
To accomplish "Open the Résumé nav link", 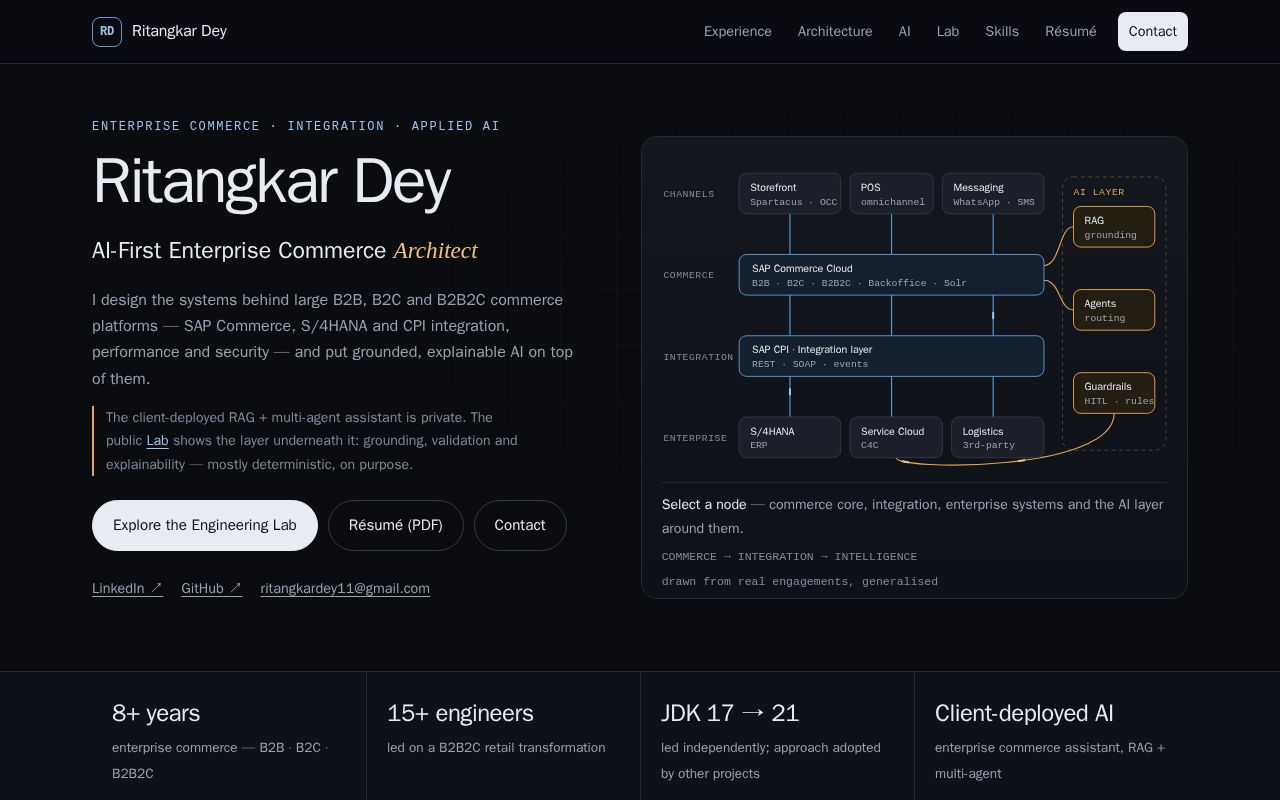I will pyautogui.click(x=1071, y=31).
